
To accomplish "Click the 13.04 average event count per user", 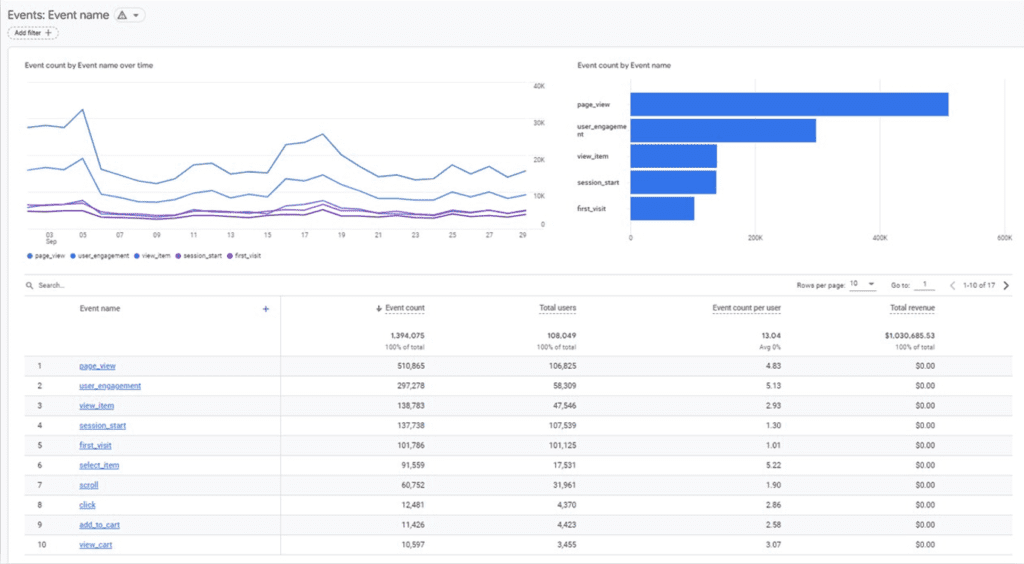I will pyautogui.click(x=771, y=336).
